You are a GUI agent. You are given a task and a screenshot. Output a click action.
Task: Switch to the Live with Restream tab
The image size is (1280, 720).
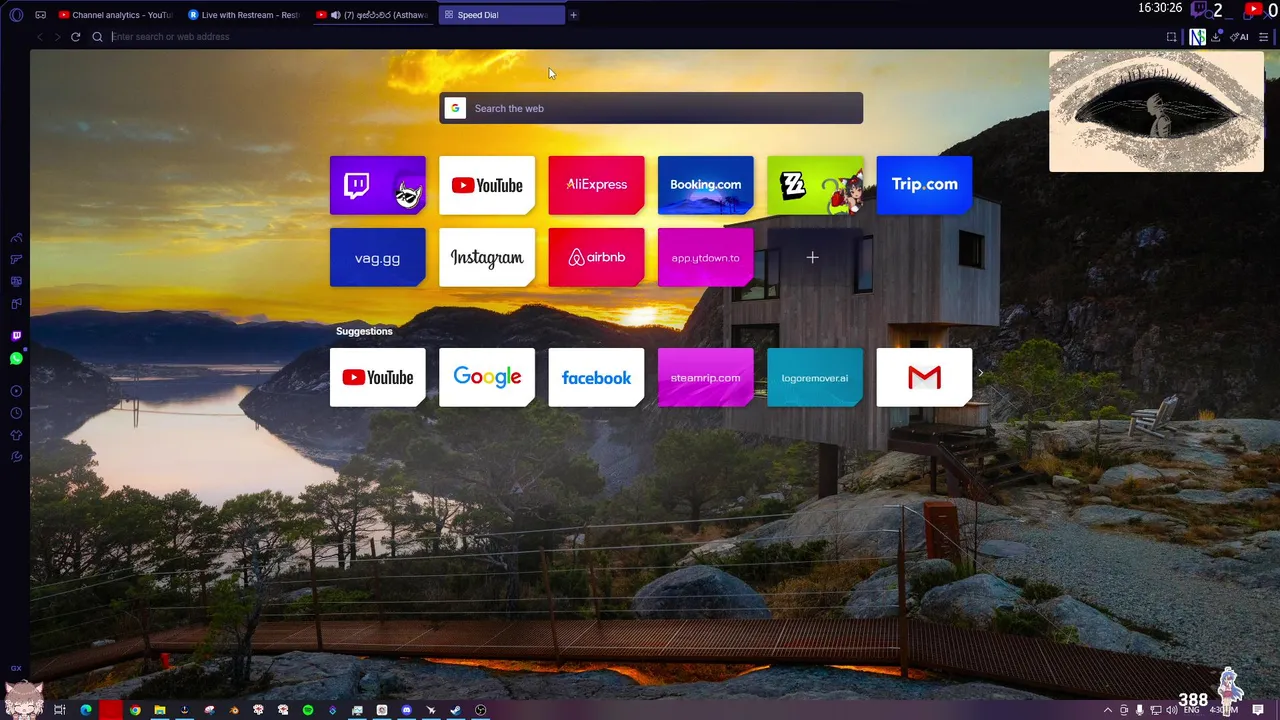(x=244, y=15)
